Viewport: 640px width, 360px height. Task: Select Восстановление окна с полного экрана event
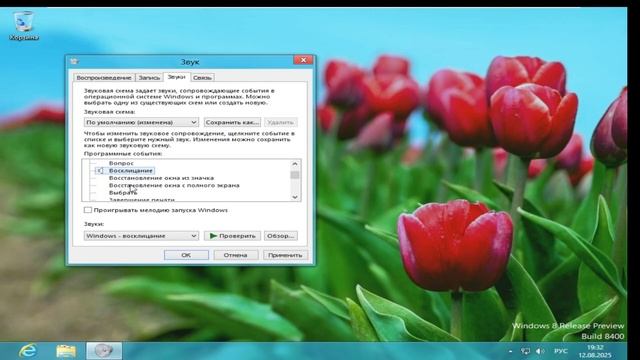(174, 185)
